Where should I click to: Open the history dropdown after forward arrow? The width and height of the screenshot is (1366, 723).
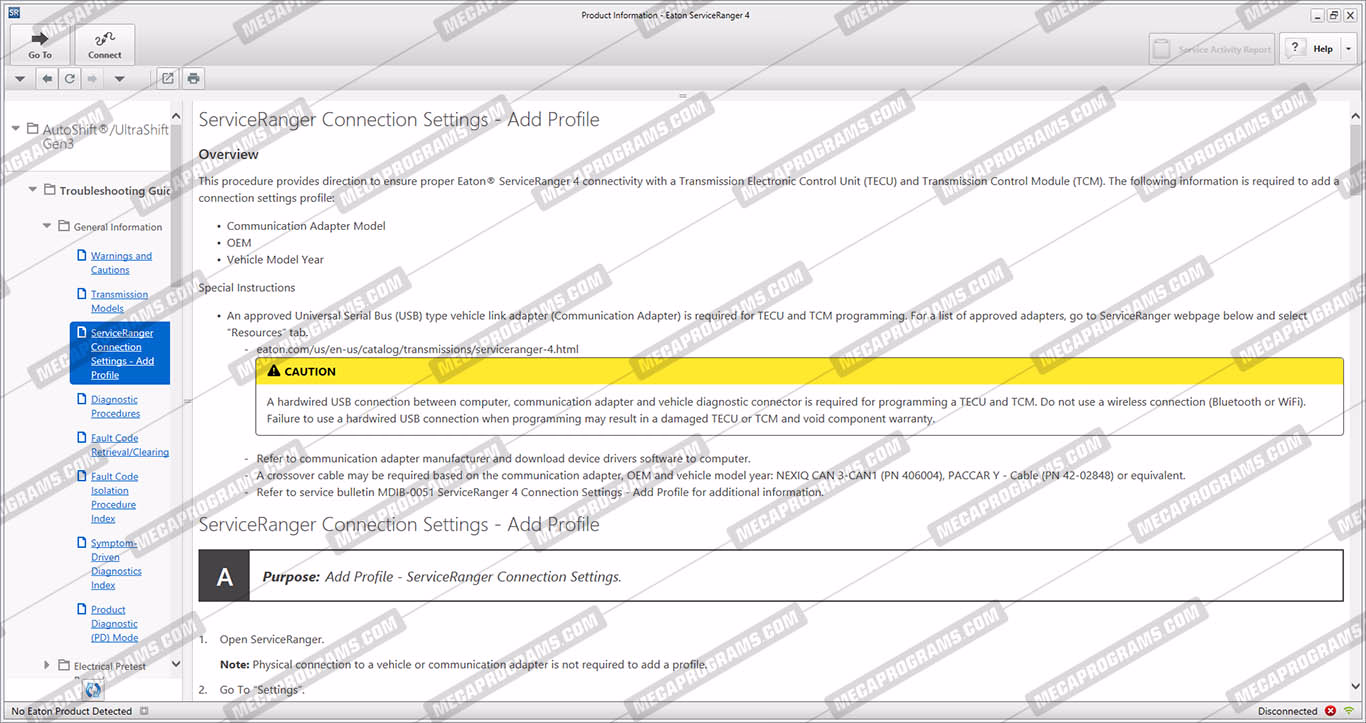pos(119,78)
